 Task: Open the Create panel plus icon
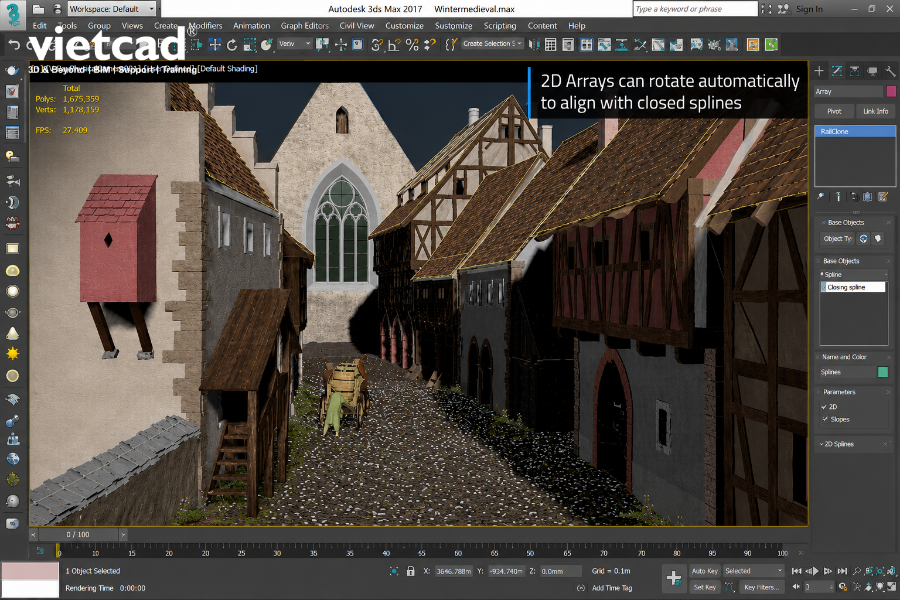click(x=819, y=71)
